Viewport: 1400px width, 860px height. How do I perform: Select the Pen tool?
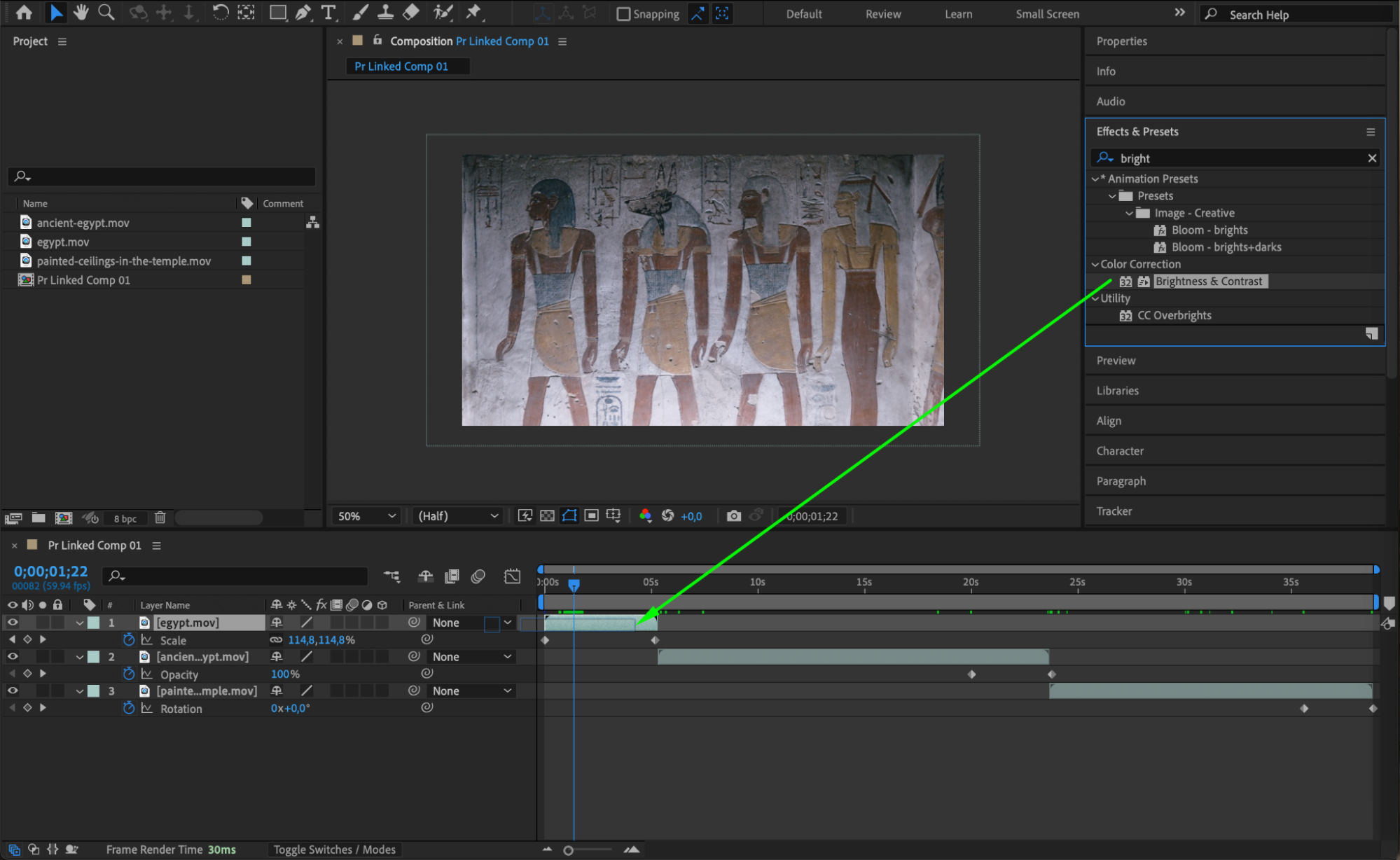coord(303,12)
